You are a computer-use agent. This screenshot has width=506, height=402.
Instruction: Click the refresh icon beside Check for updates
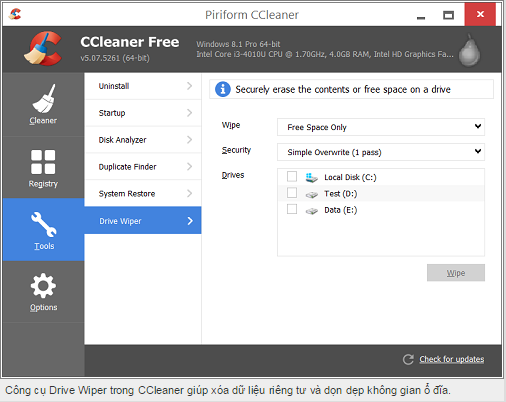tap(408, 359)
